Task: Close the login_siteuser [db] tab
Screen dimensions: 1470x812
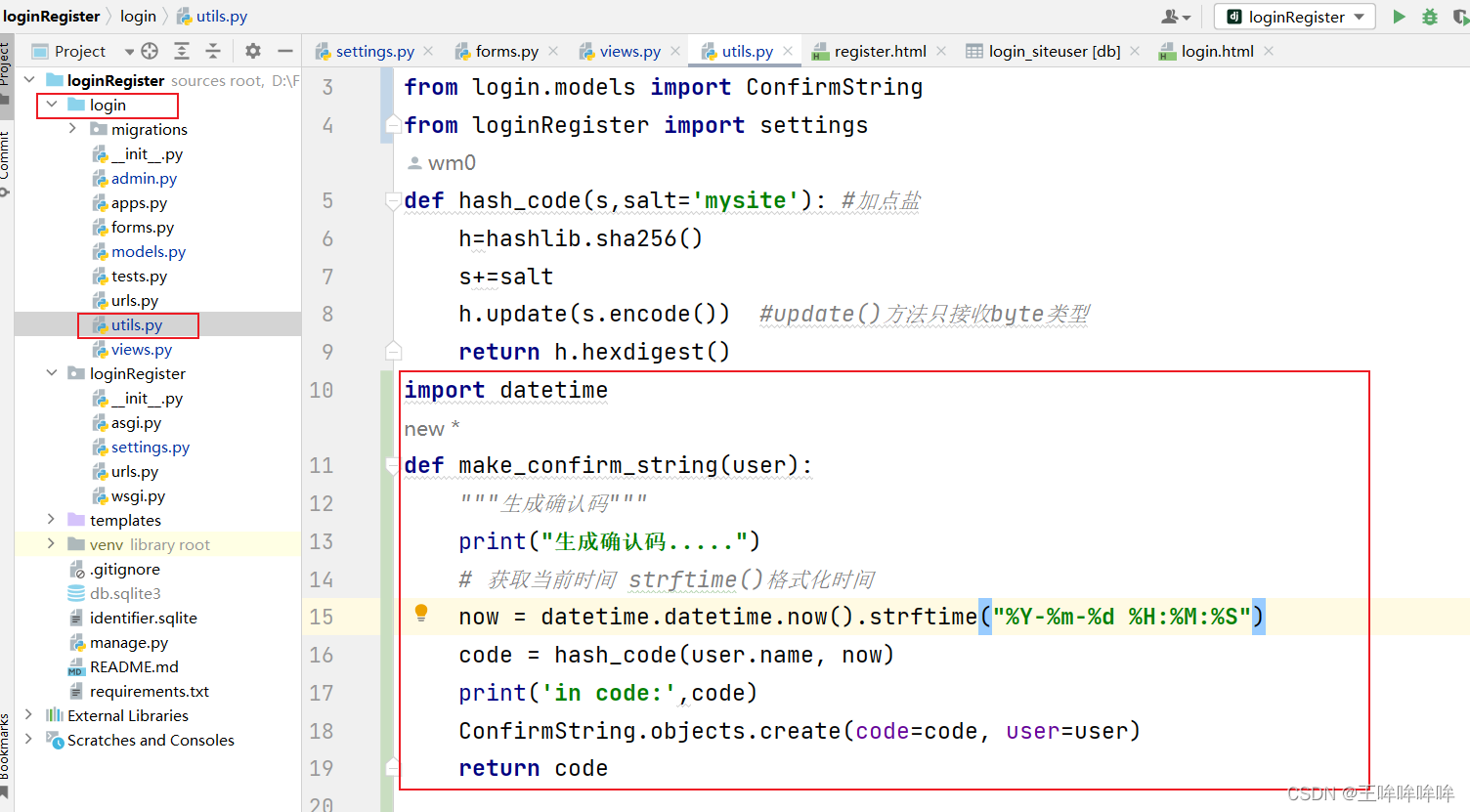Action: click(1135, 51)
